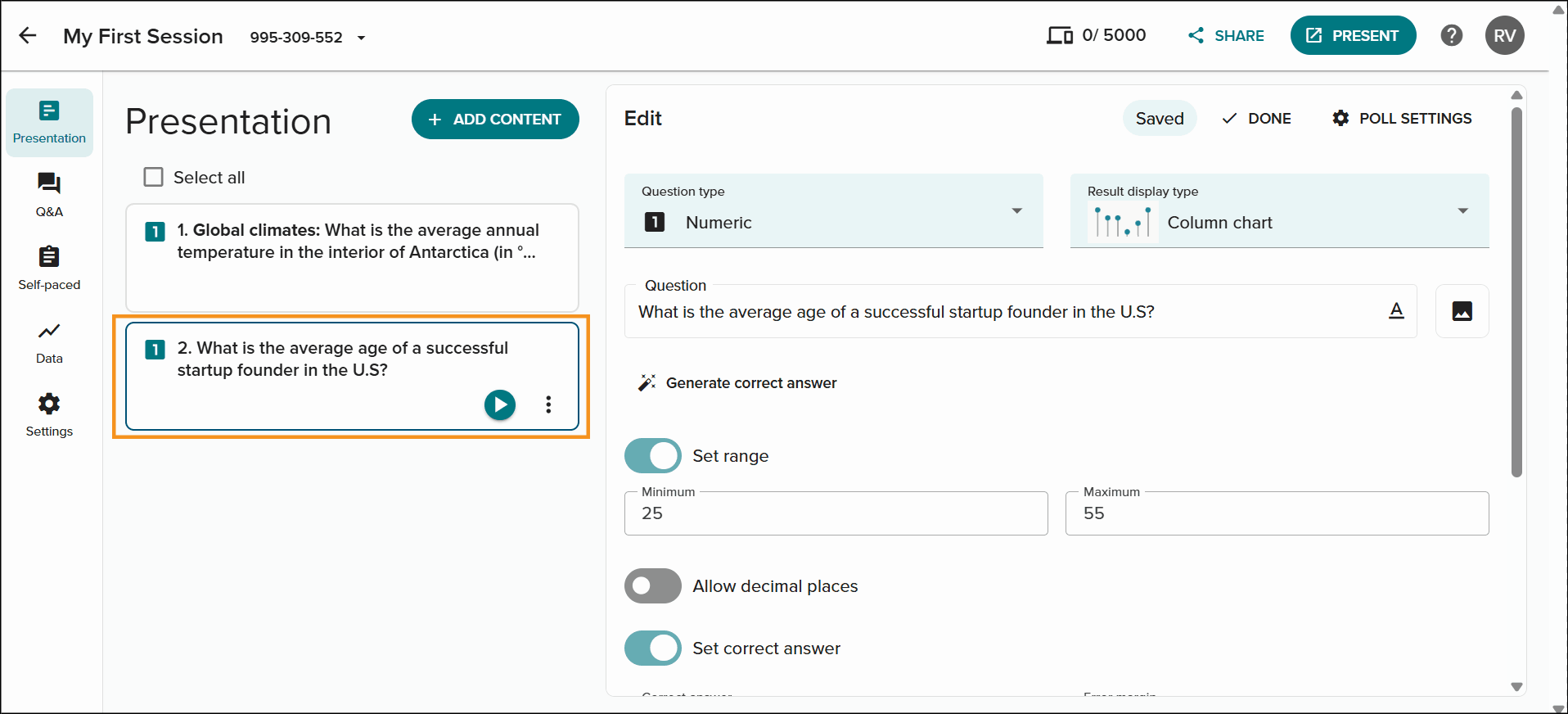This screenshot has width=1568, height=714.
Task: Open the RV user avatar menu
Action: point(1504,35)
